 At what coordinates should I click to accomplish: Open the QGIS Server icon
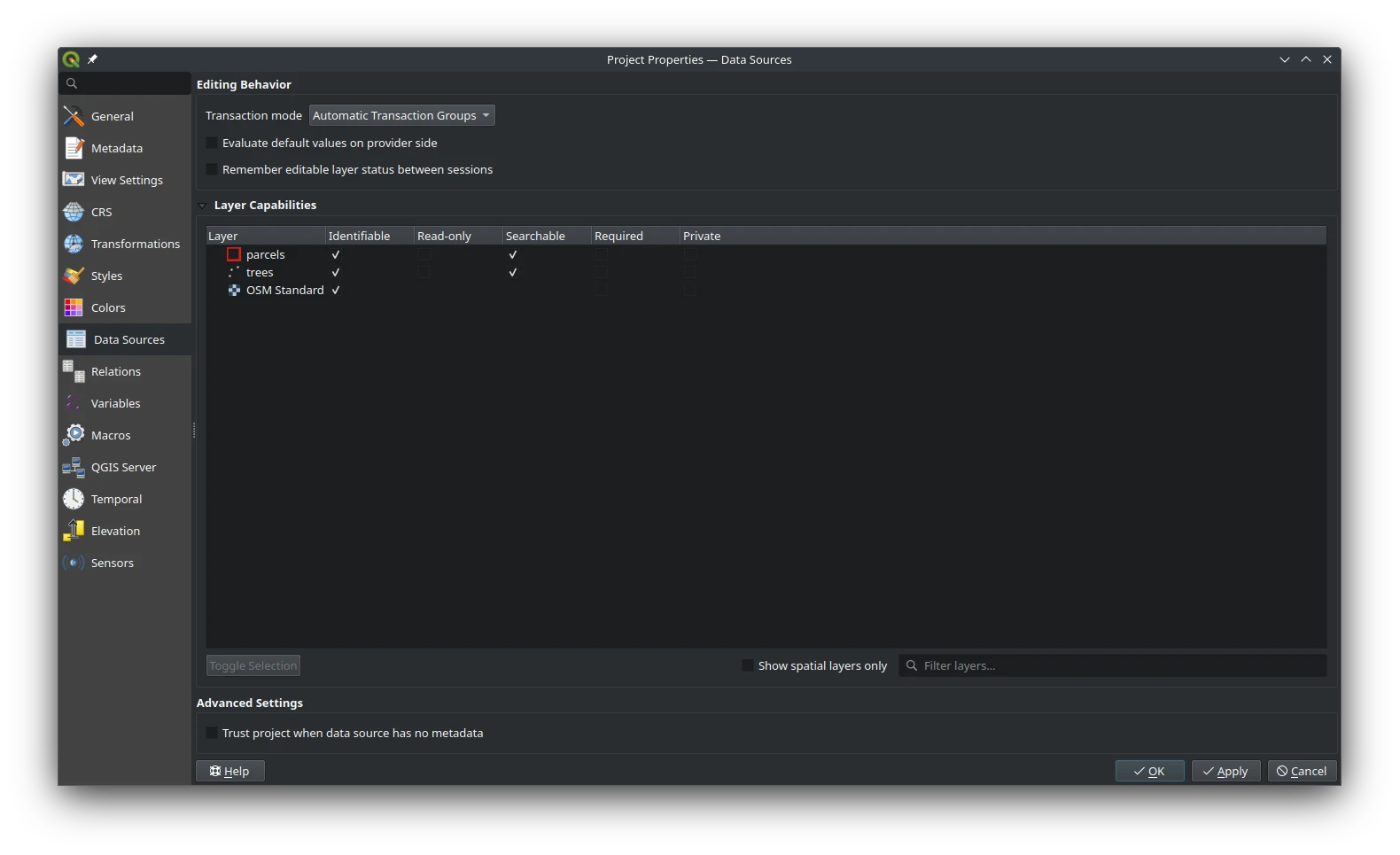pyautogui.click(x=74, y=467)
